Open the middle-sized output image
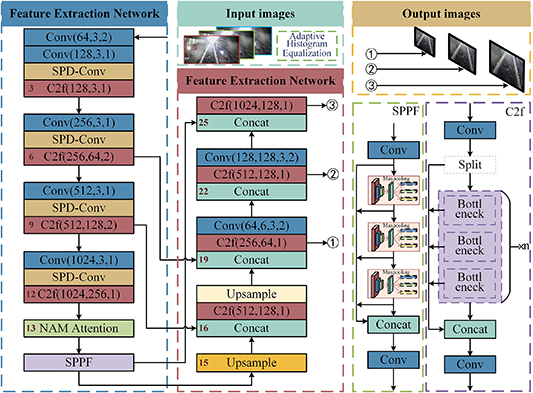 tap(462, 54)
